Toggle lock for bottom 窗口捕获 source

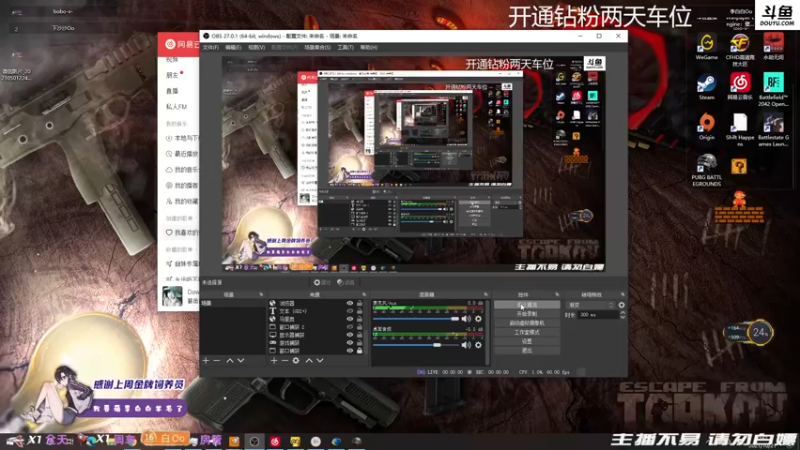(x=360, y=351)
